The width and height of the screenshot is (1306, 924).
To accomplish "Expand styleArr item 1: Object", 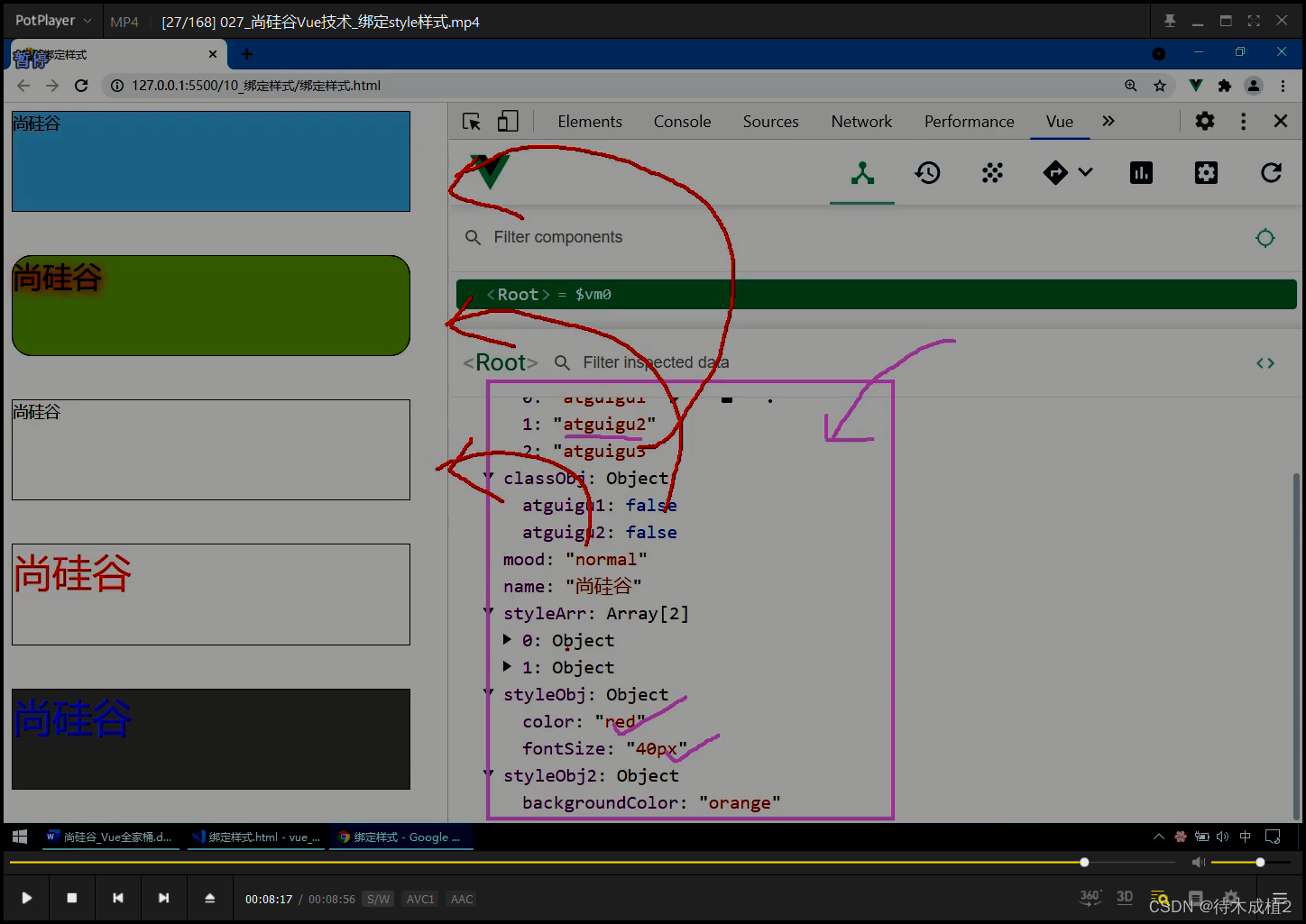I will (x=507, y=666).
